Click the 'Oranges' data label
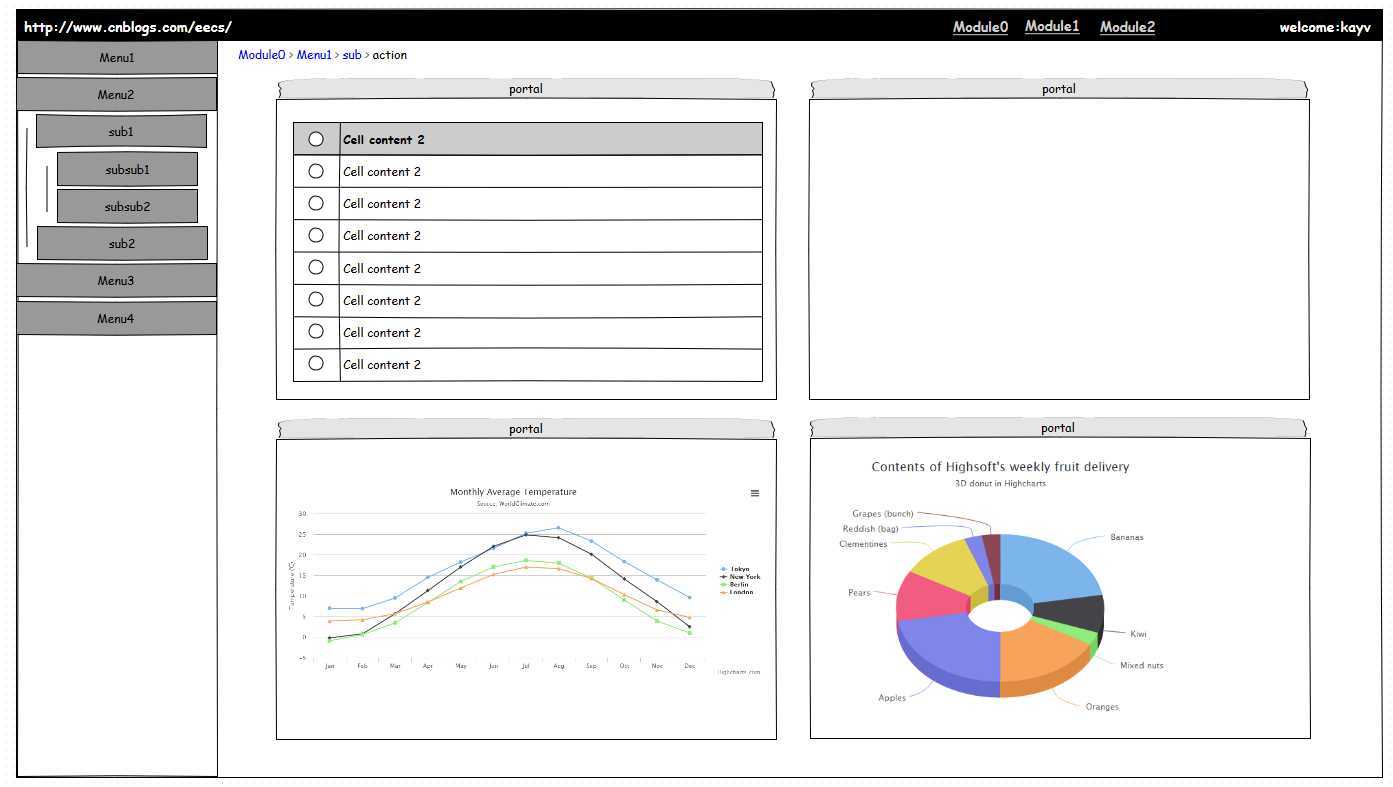The height and width of the screenshot is (787, 1393). pyautogui.click(x=1102, y=707)
